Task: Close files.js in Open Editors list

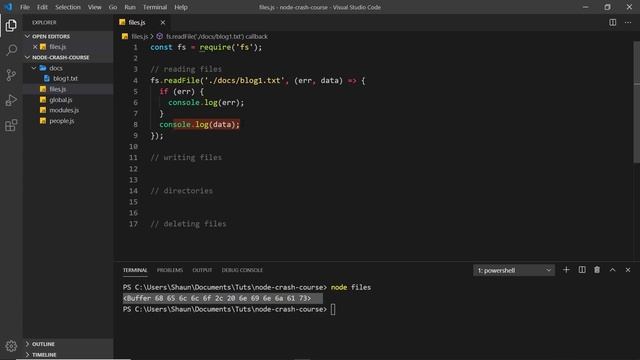Action: click(35, 47)
